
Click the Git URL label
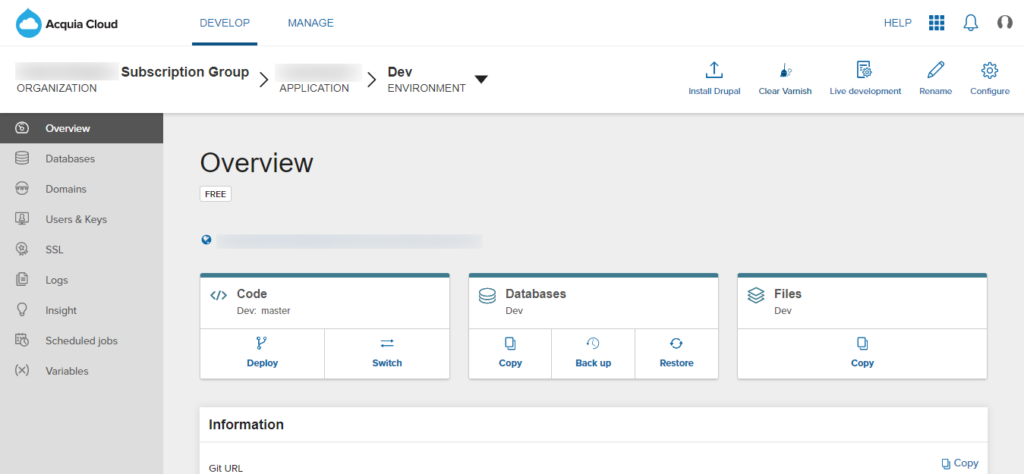[x=225, y=468]
